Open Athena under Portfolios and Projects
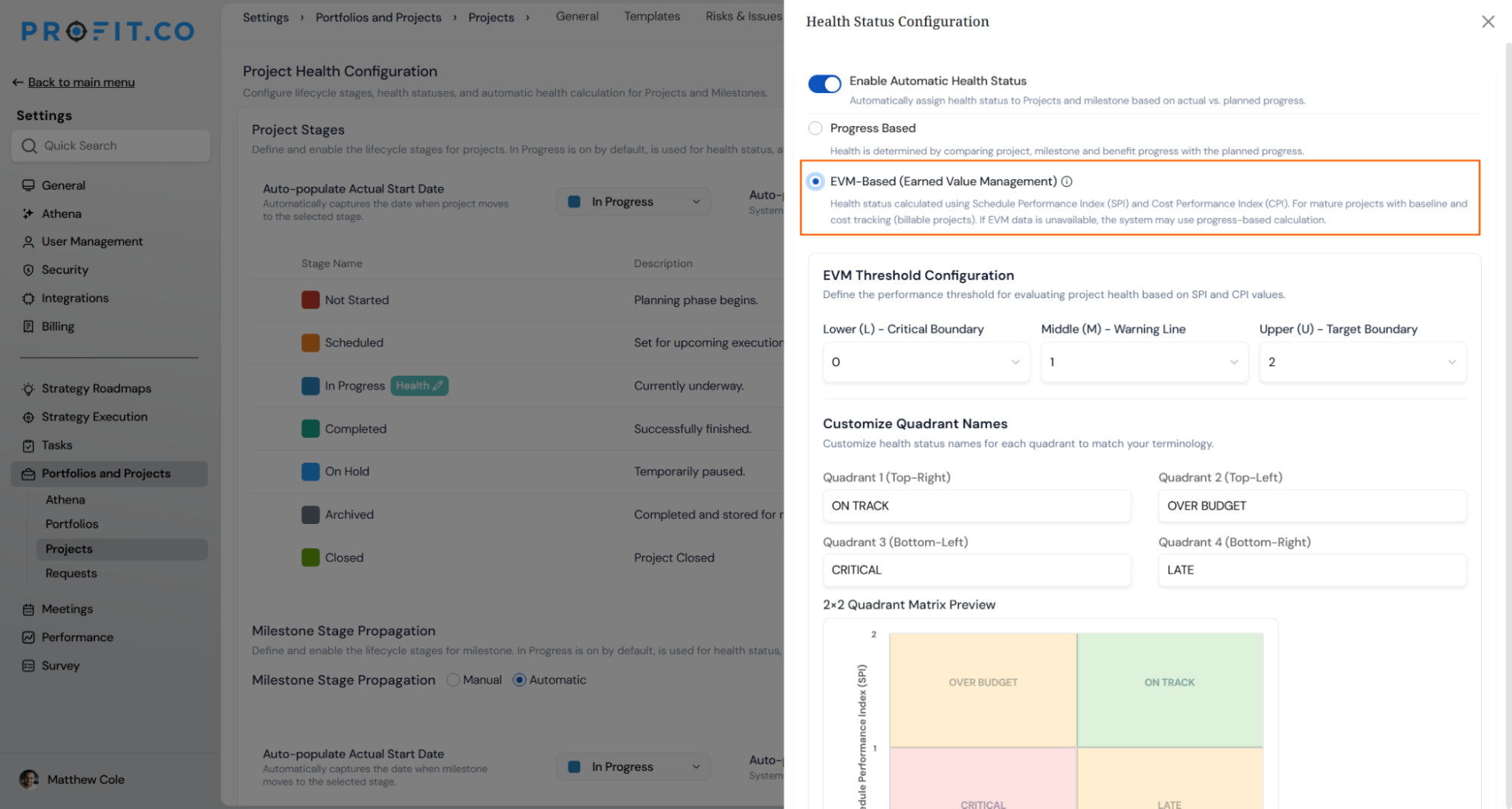This screenshot has width=1512, height=809. tap(65, 500)
